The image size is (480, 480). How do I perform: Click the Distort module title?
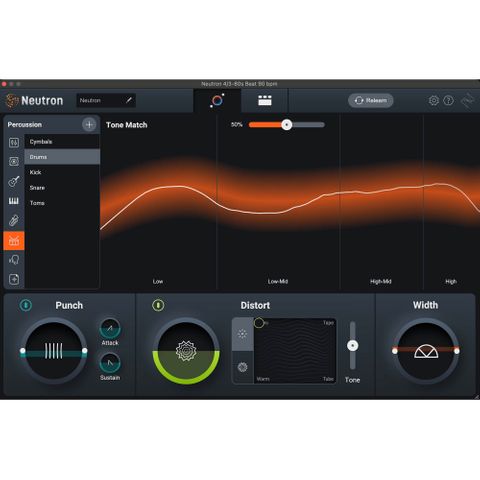(255, 305)
